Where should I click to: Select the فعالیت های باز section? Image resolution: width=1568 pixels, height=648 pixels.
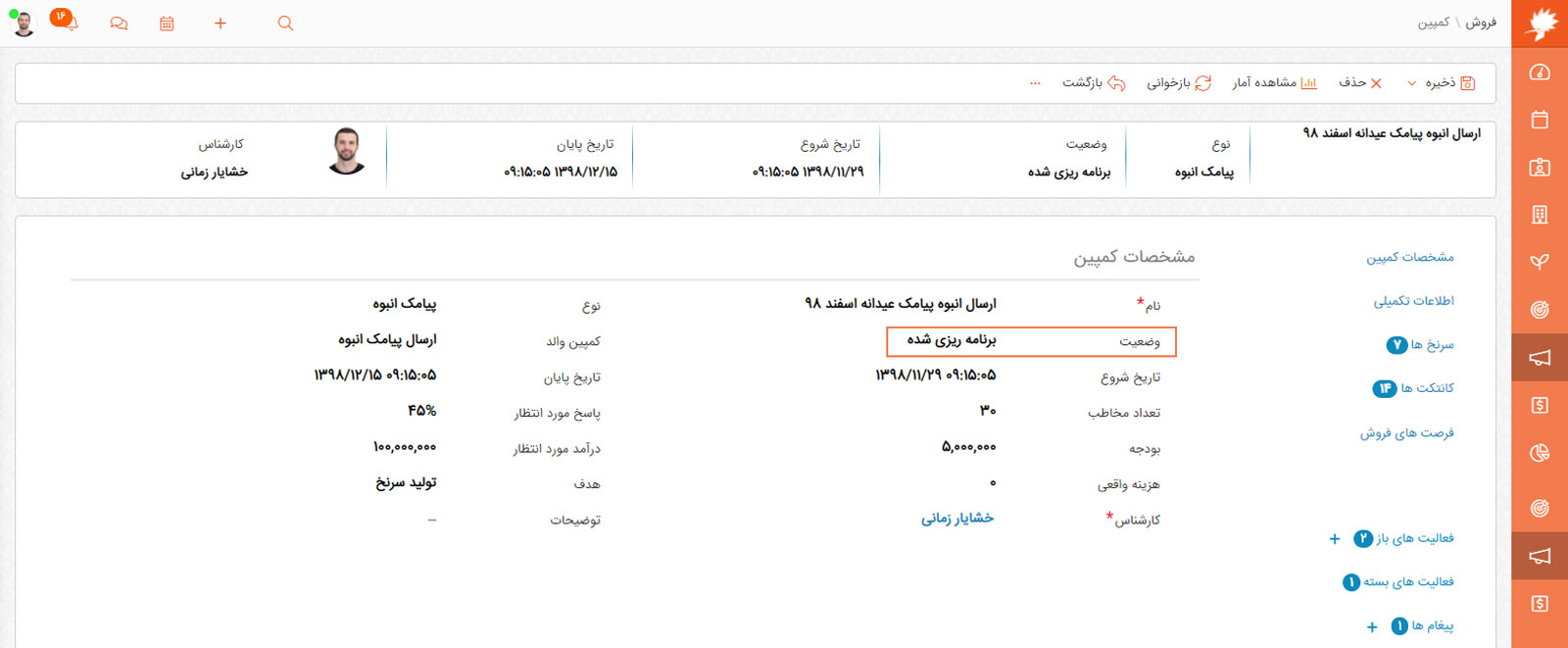(1415, 538)
